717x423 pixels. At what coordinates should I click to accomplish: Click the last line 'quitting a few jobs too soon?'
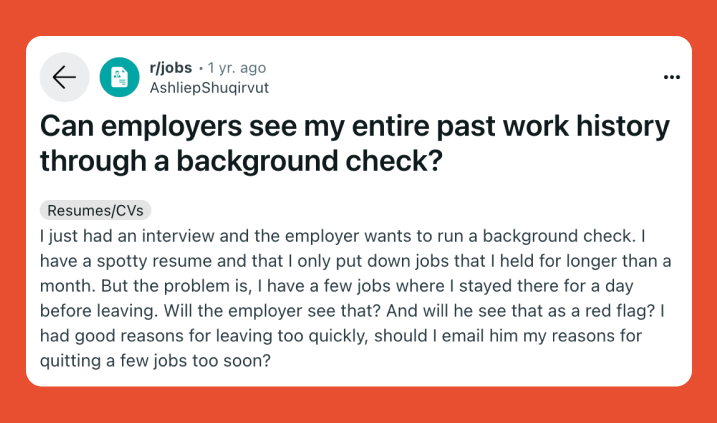[155, 361]
